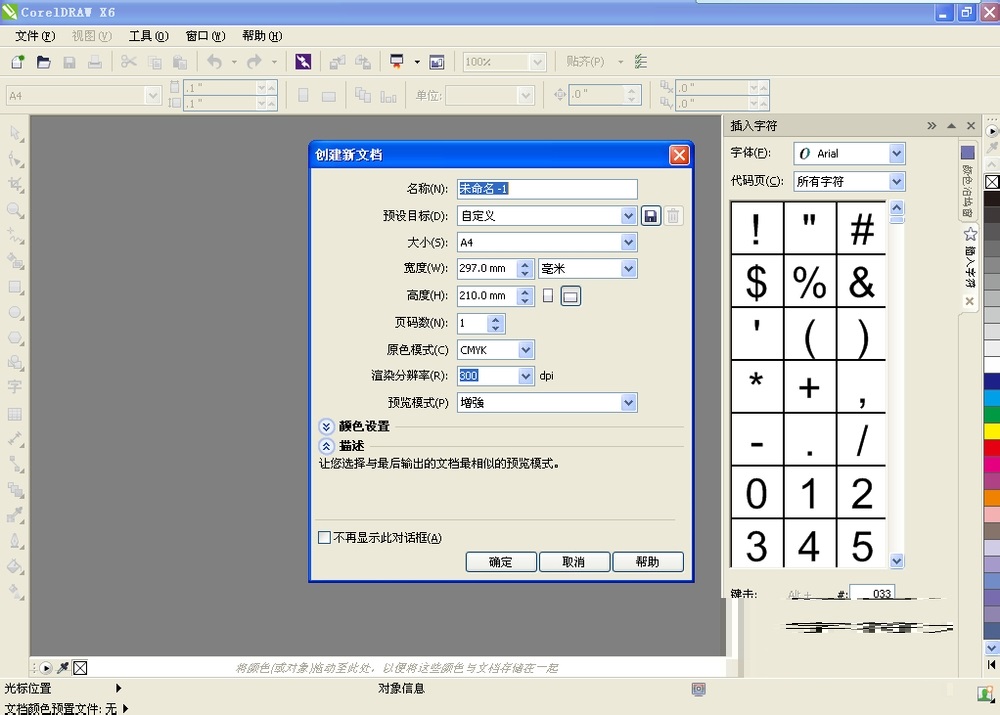Open the 原色模式 CMYK dropdown

click(x=526, y=350)
